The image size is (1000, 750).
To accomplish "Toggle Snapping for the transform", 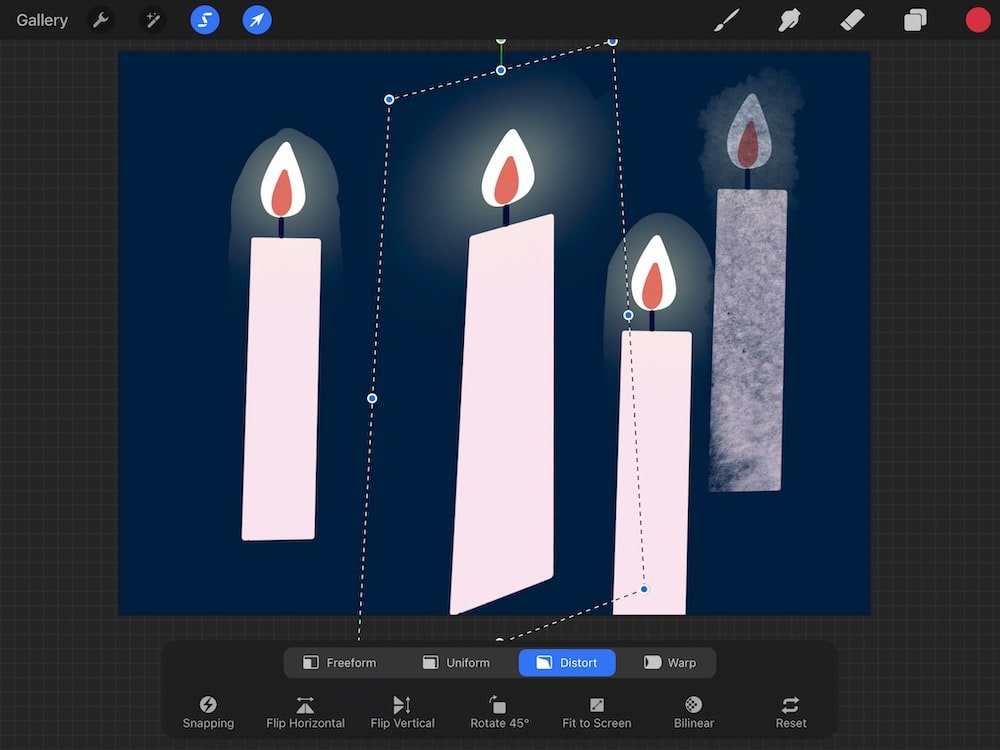I will point(209,712).
